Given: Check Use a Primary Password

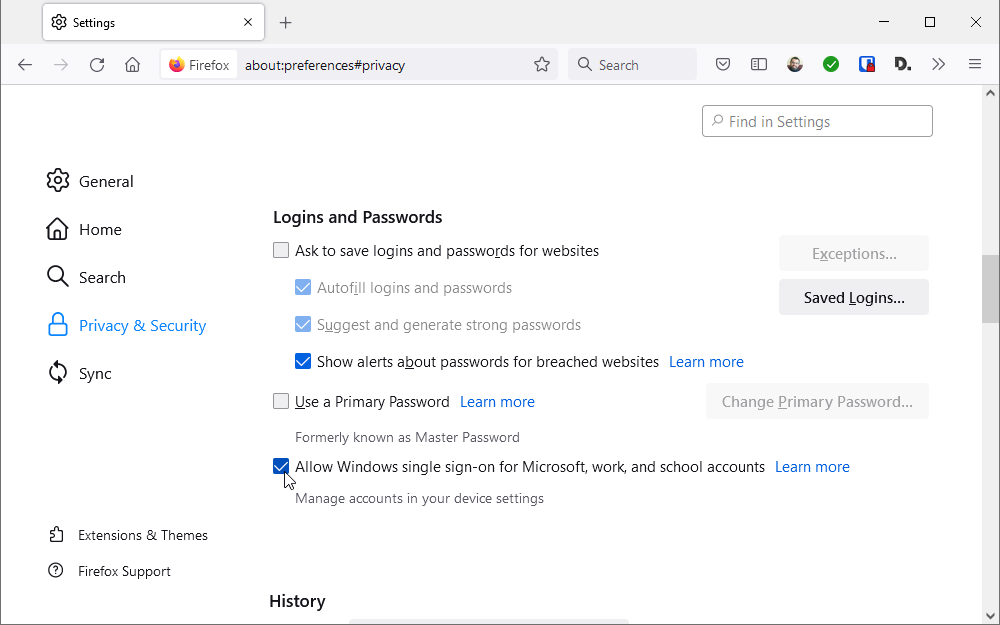Looking at the screenshot, I should click(281, 402).
